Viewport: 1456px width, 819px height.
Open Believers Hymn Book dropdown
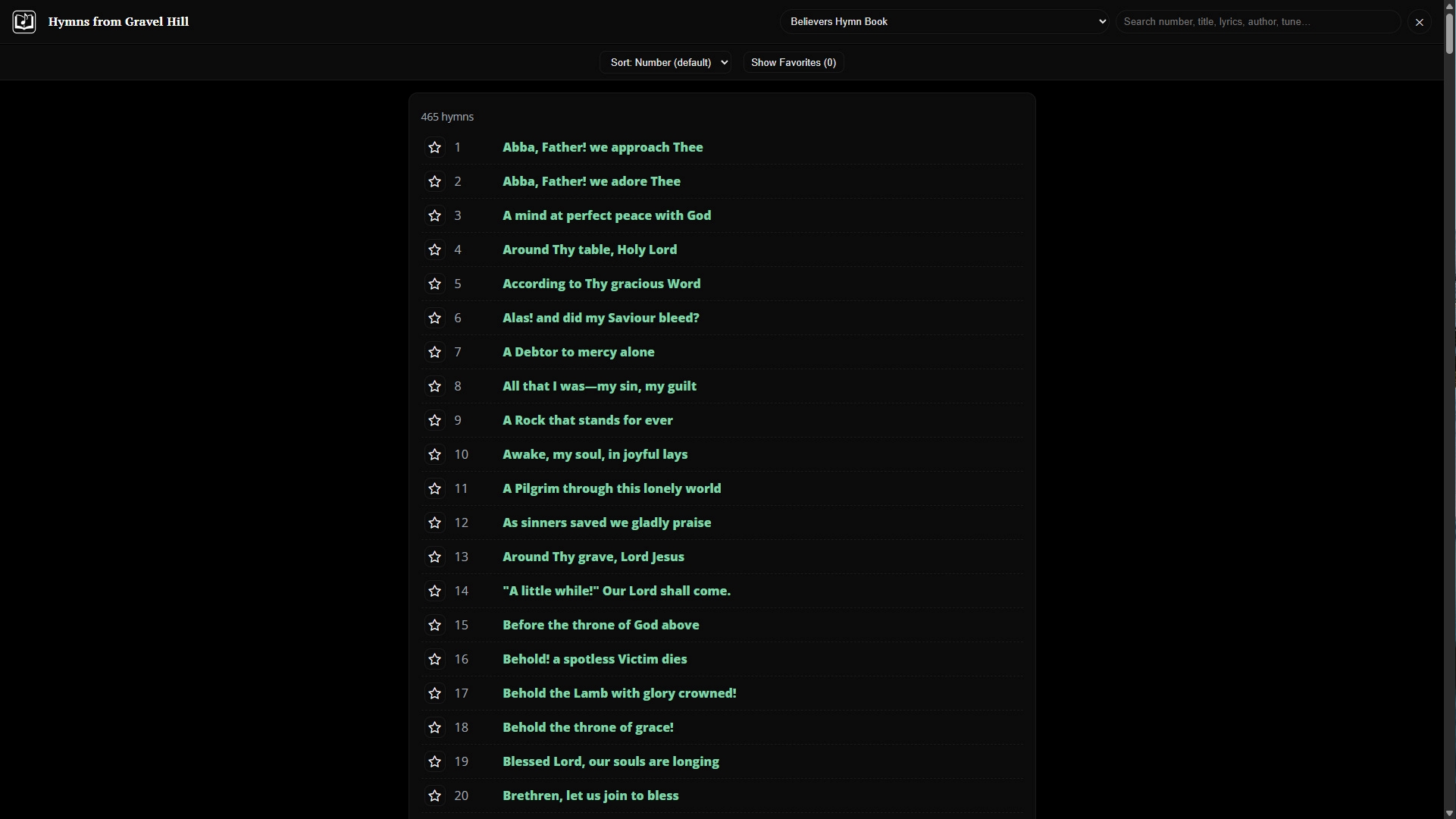[944, 21]
